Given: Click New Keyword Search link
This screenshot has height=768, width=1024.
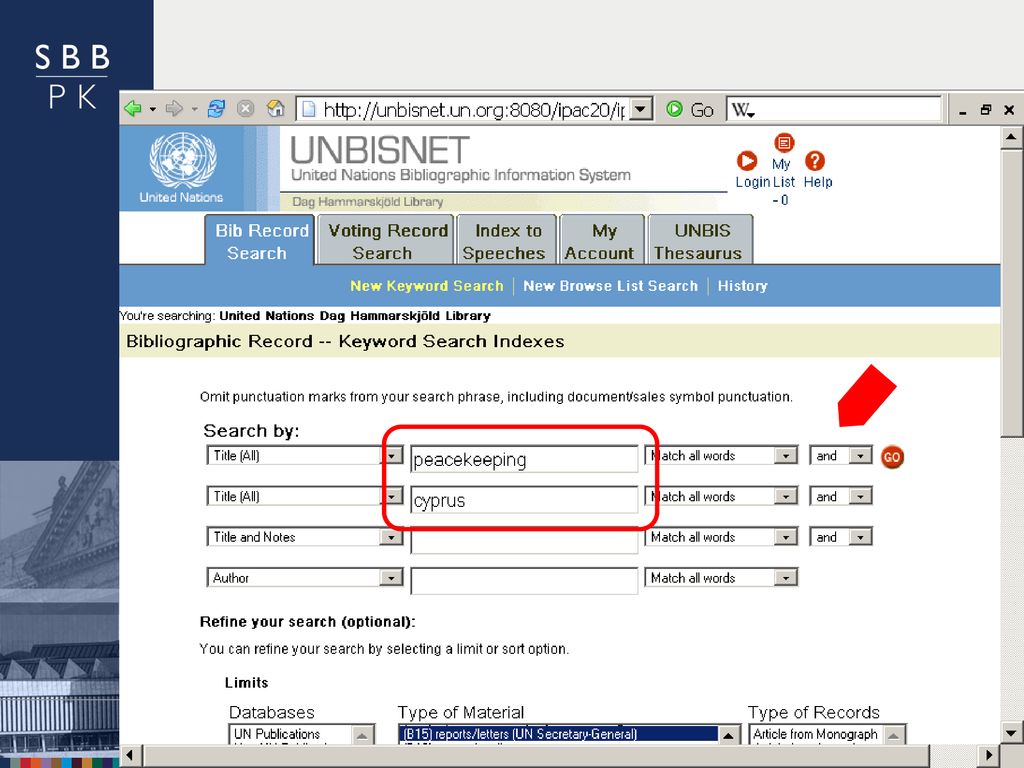Looking at the screenshot, I should 426,286.
